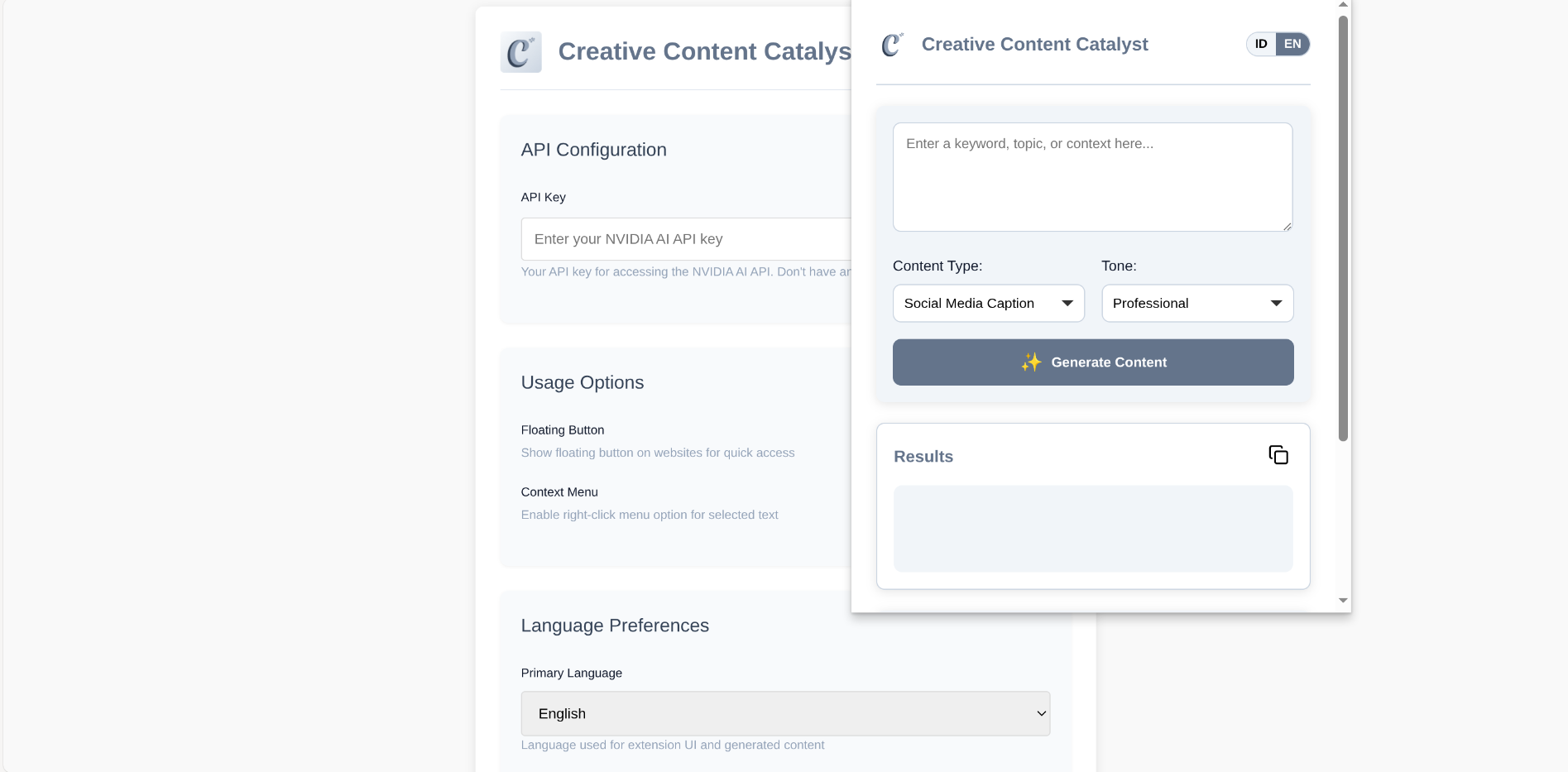Open the Tone dropdown showing Professional

[1197, 303]
